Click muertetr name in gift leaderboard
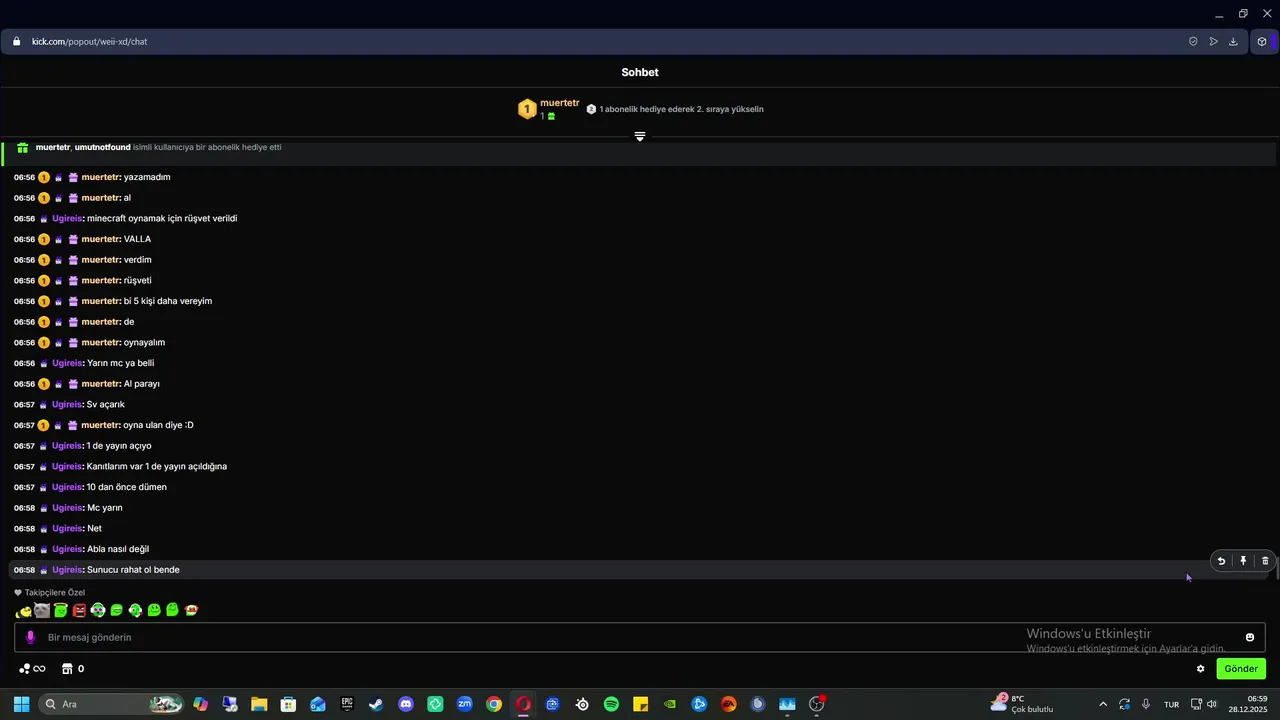 coord(560,103)
